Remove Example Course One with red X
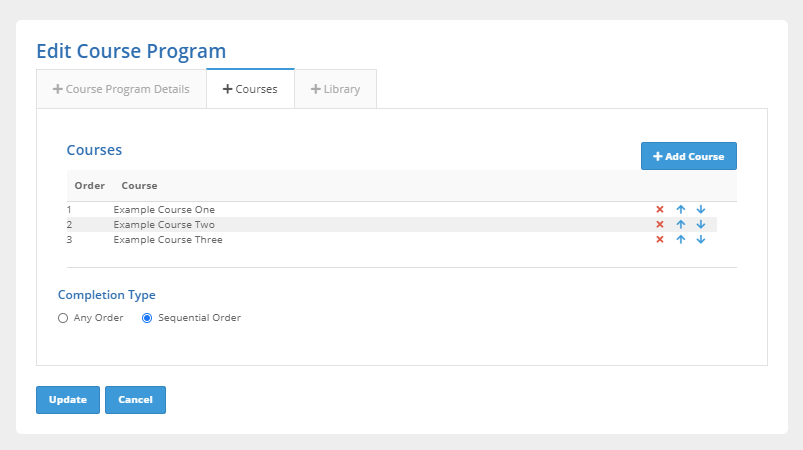The height and width of the screenshot is (450, 803). click(x=660, y=210)
